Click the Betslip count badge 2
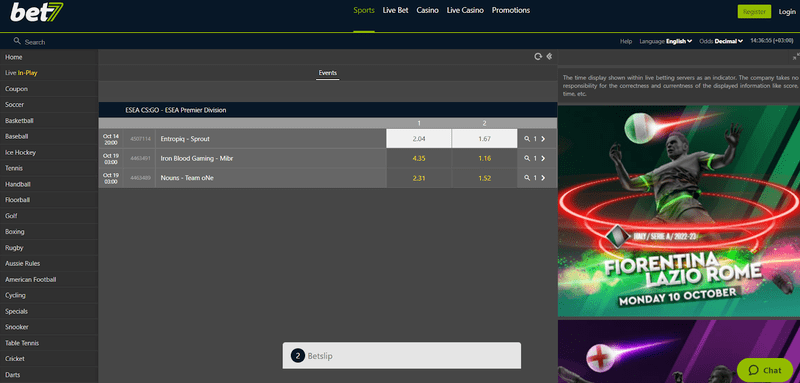800x383 pixels. click(x=298, y=355)
